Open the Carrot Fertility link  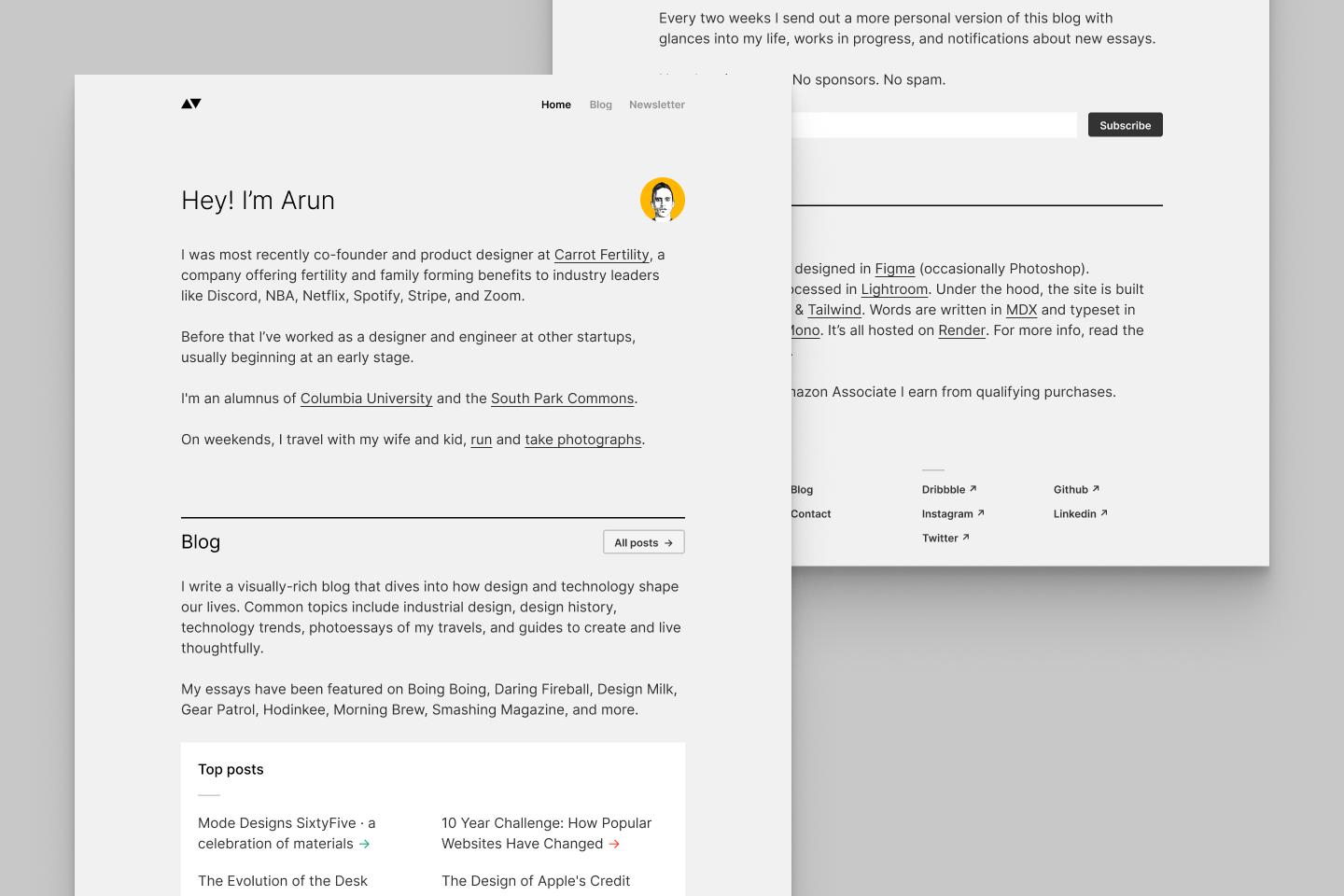(x=601, y=255)
